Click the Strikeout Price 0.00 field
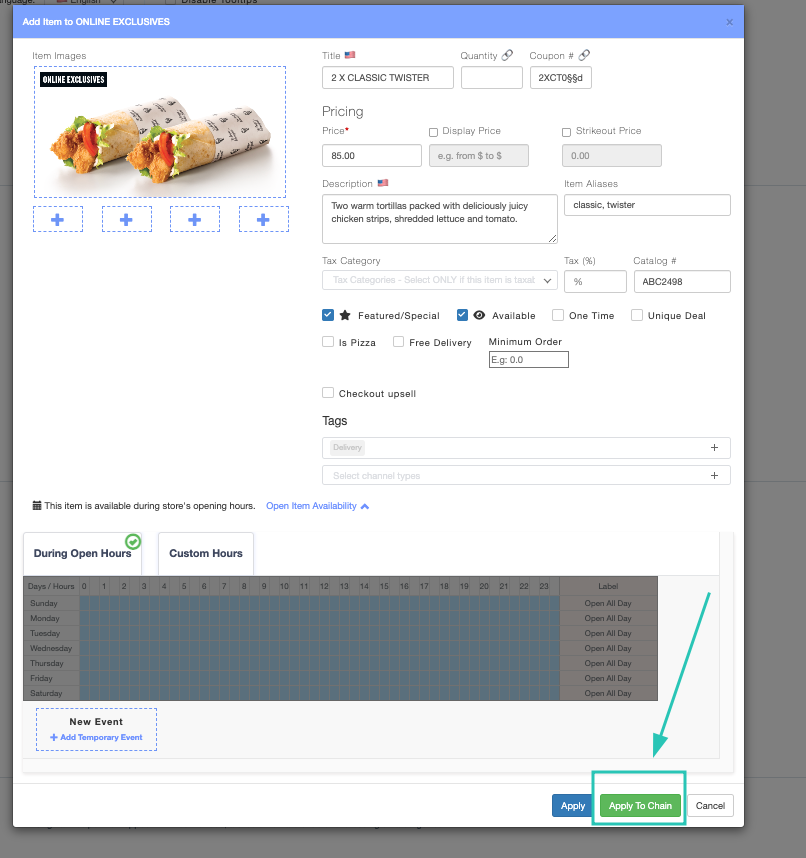 (x=612, y=155)
